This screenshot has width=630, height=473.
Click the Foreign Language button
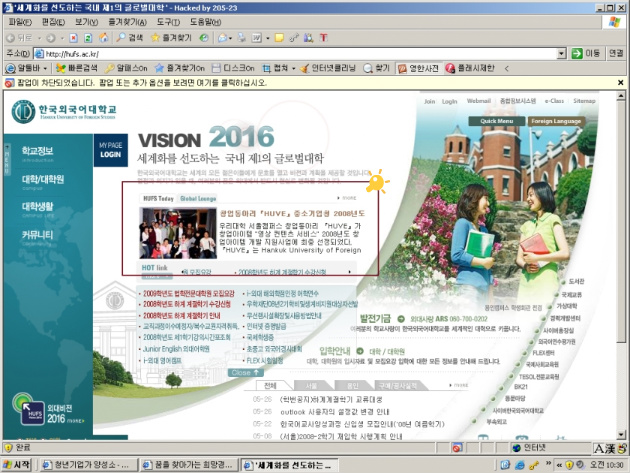pos(556,121)
